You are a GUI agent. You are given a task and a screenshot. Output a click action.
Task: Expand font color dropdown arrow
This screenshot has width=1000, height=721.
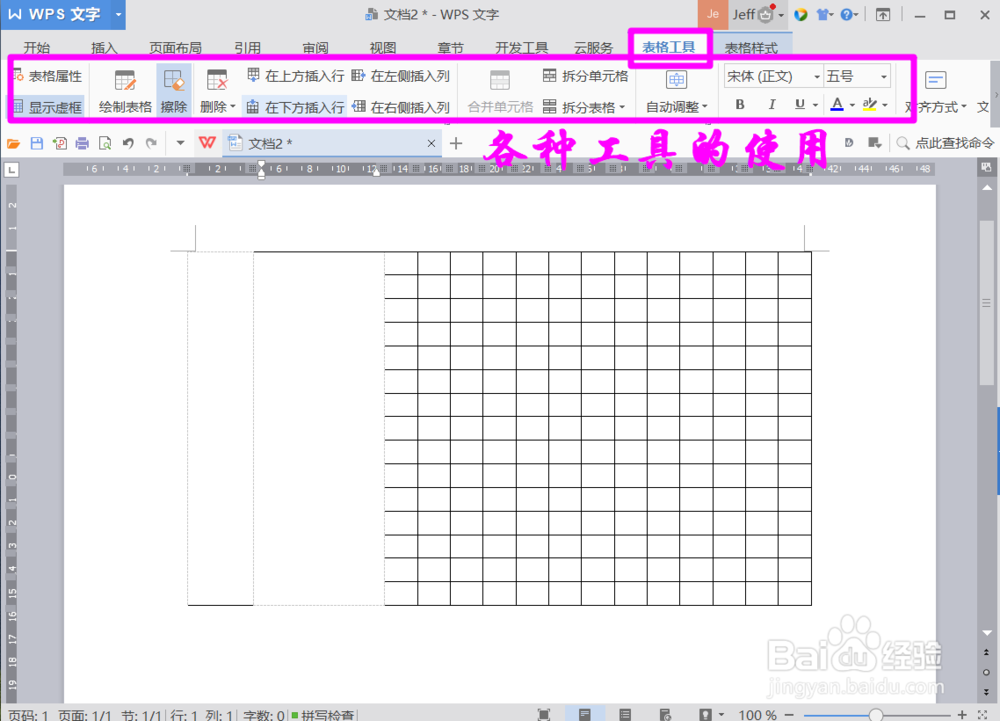click(852, 105)
